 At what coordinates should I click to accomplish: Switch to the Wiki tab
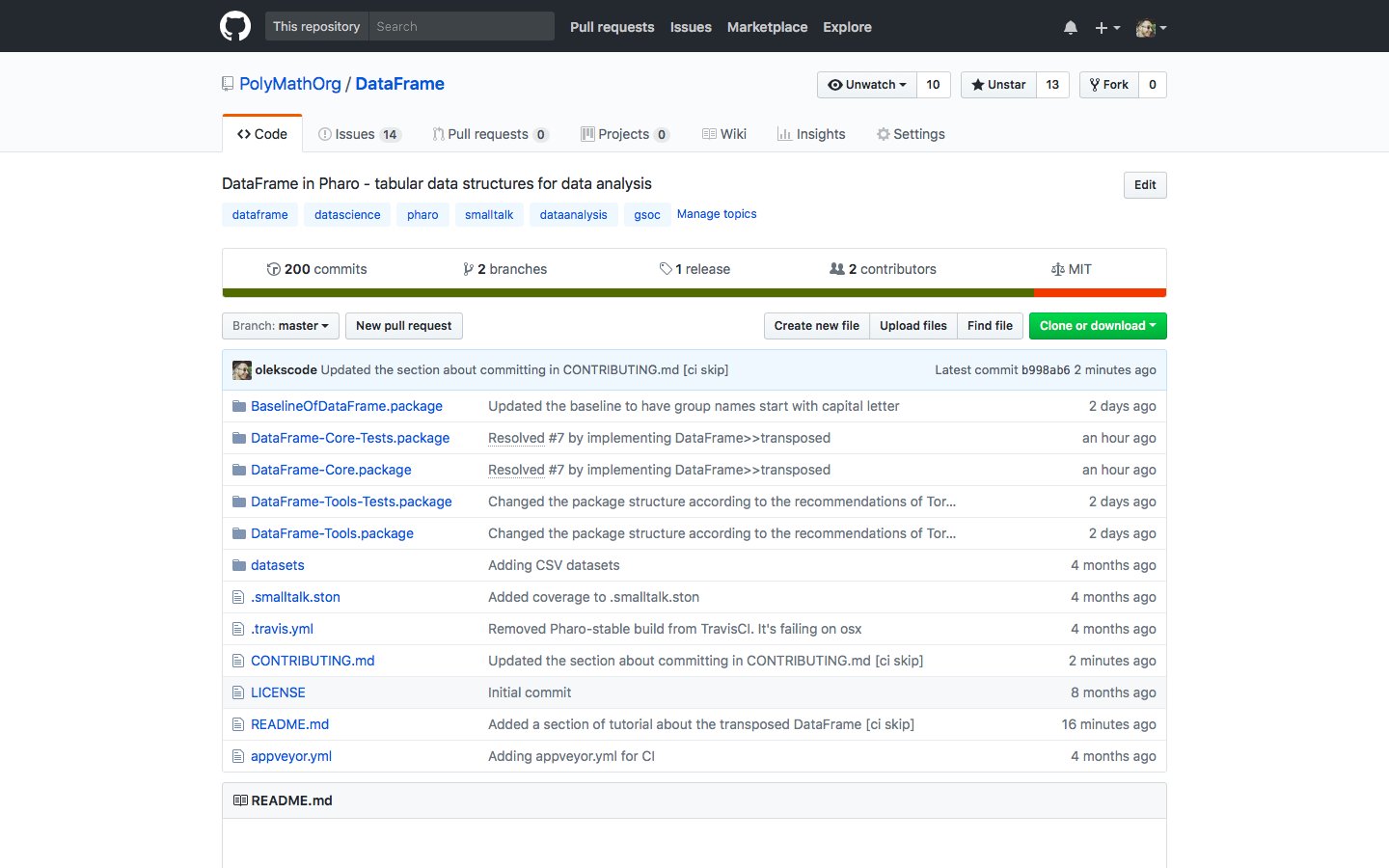(724, 134)
